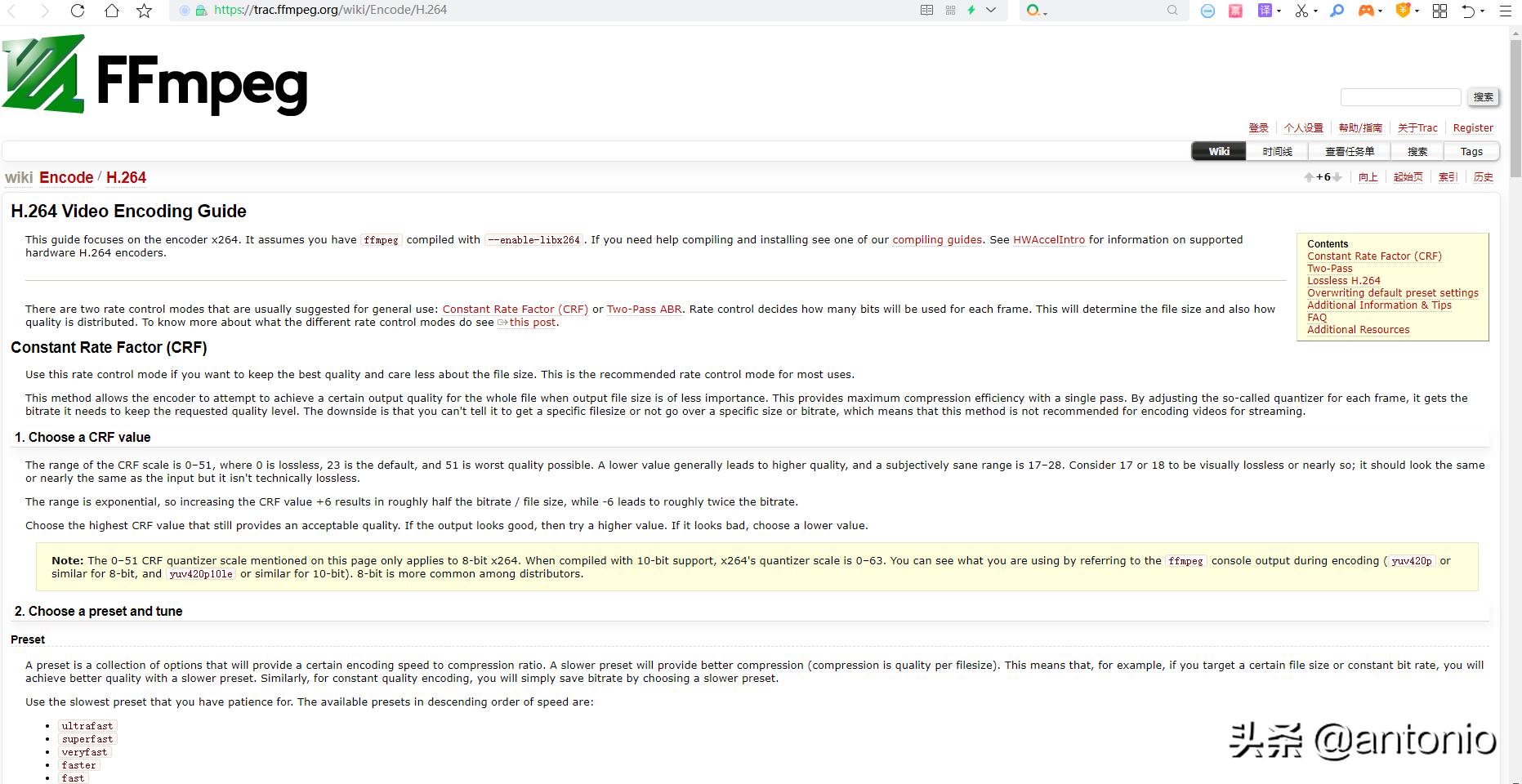This screenshot has height=784, width=1522.
Task: Open the Tags tab
Action: tap(1471, 151)
